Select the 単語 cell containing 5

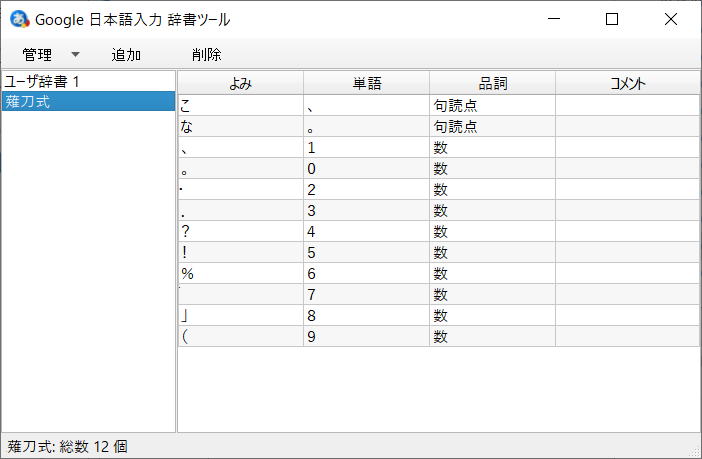367,253
